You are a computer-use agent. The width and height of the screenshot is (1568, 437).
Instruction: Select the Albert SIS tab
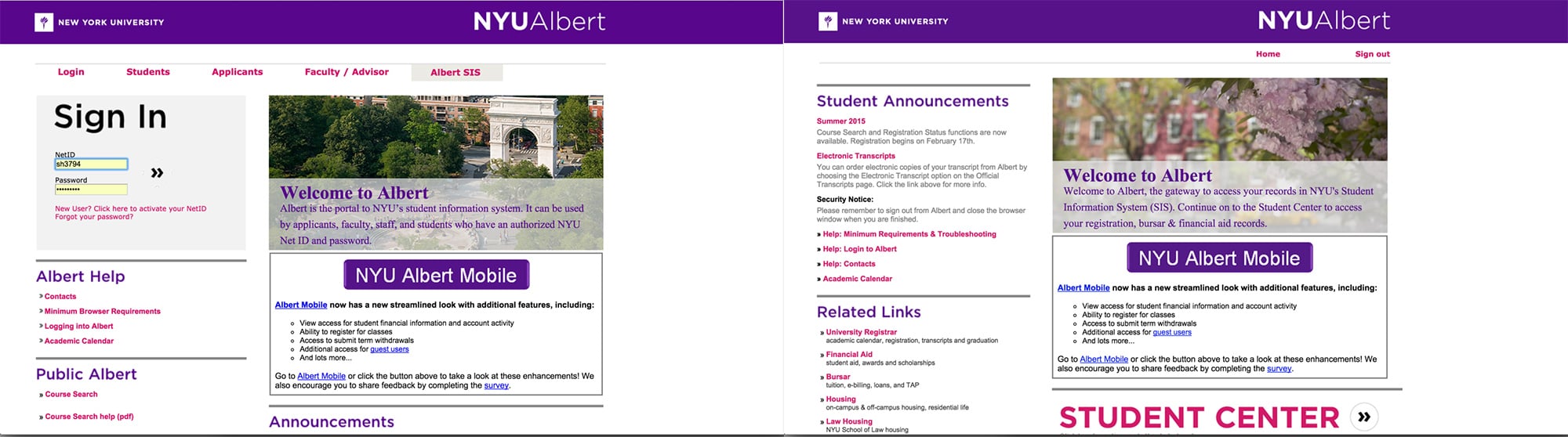(456, 73)
